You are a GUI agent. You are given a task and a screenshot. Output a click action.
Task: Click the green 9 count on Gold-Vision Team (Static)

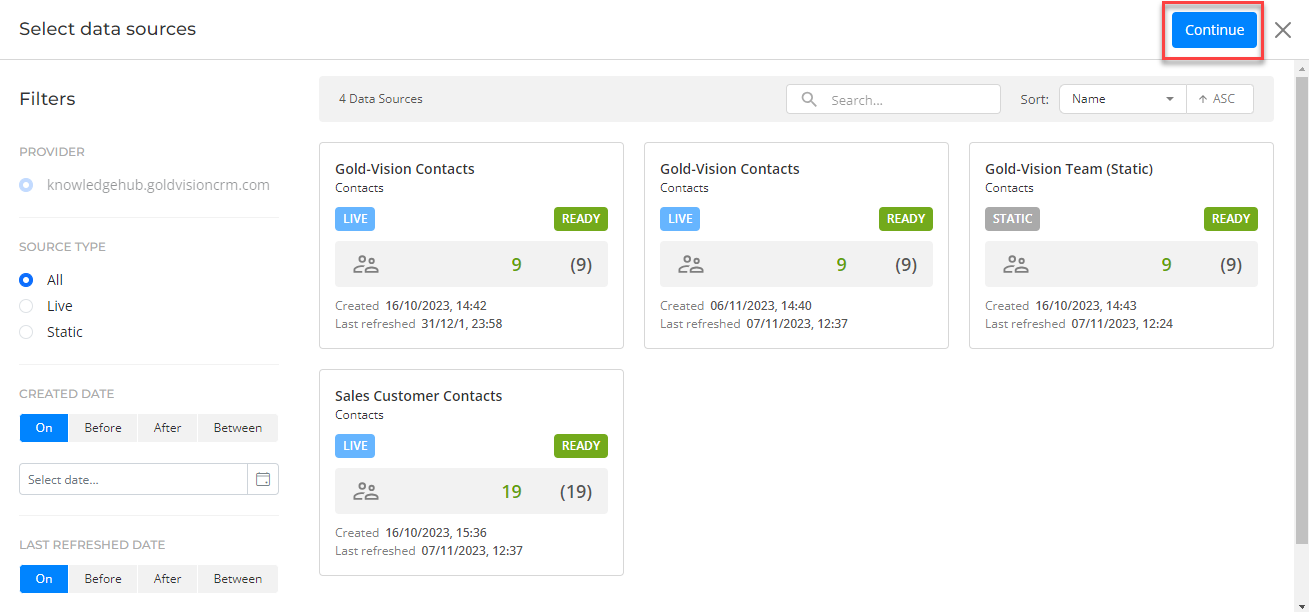tap(1166, 264)
